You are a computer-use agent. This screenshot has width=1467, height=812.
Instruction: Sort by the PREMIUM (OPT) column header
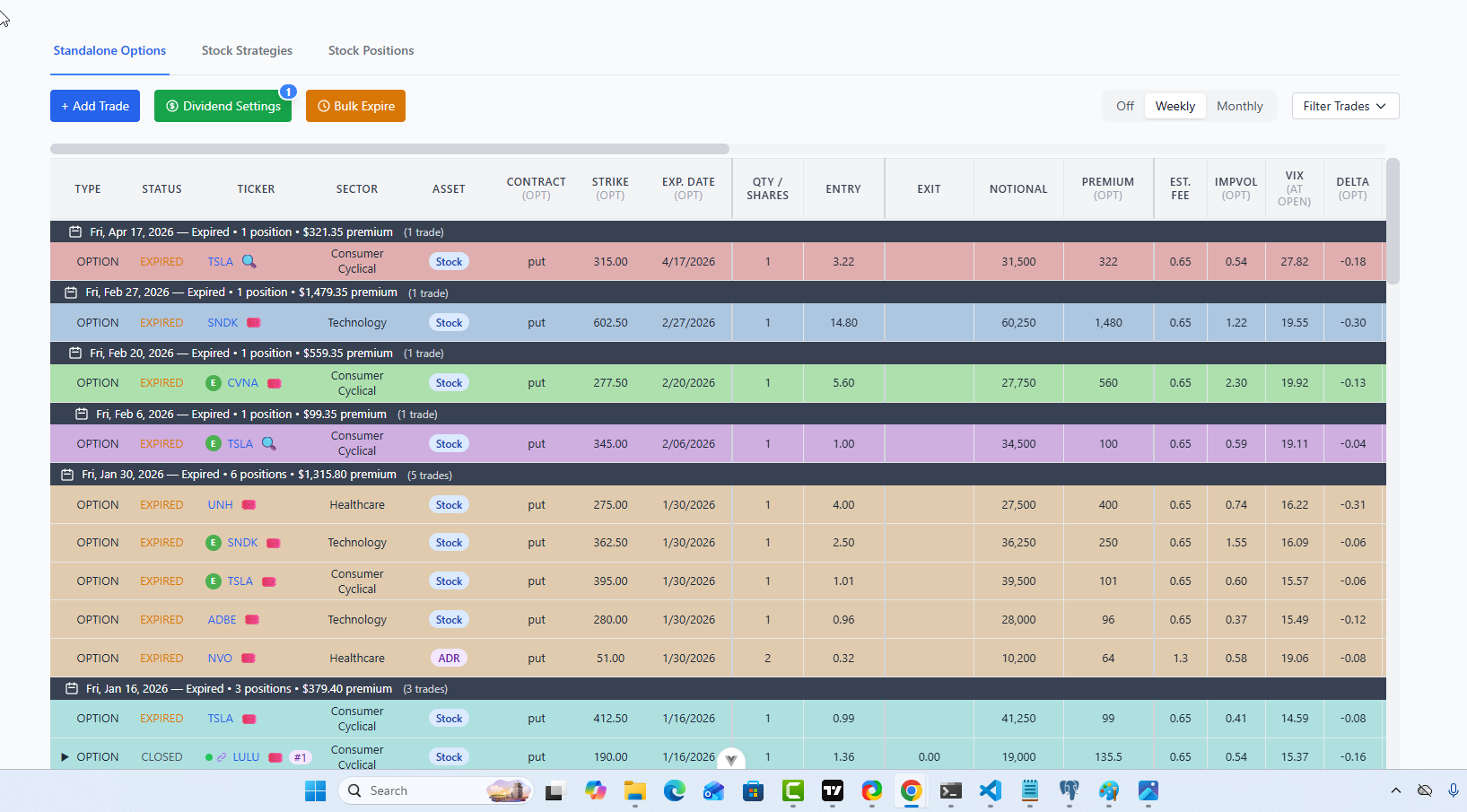[x=1108, y=188]
